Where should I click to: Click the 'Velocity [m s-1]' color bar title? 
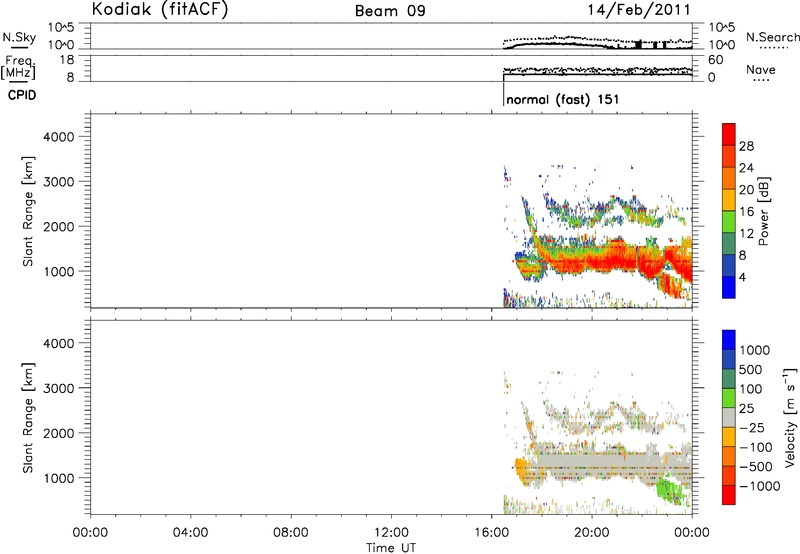[x=790, y=417]
